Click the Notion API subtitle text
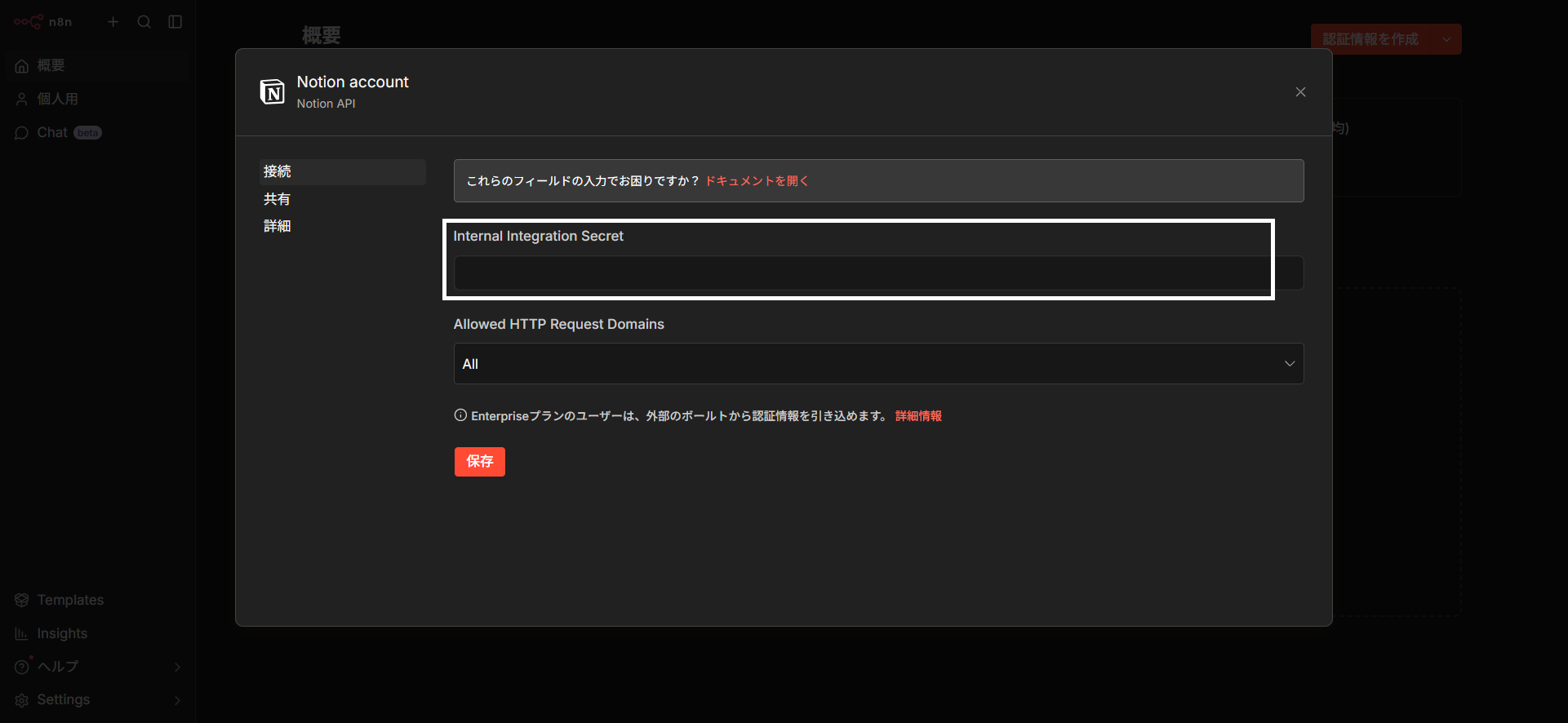Image resolution: width=1568 pixels, height=723 pixels. (326, 104)
